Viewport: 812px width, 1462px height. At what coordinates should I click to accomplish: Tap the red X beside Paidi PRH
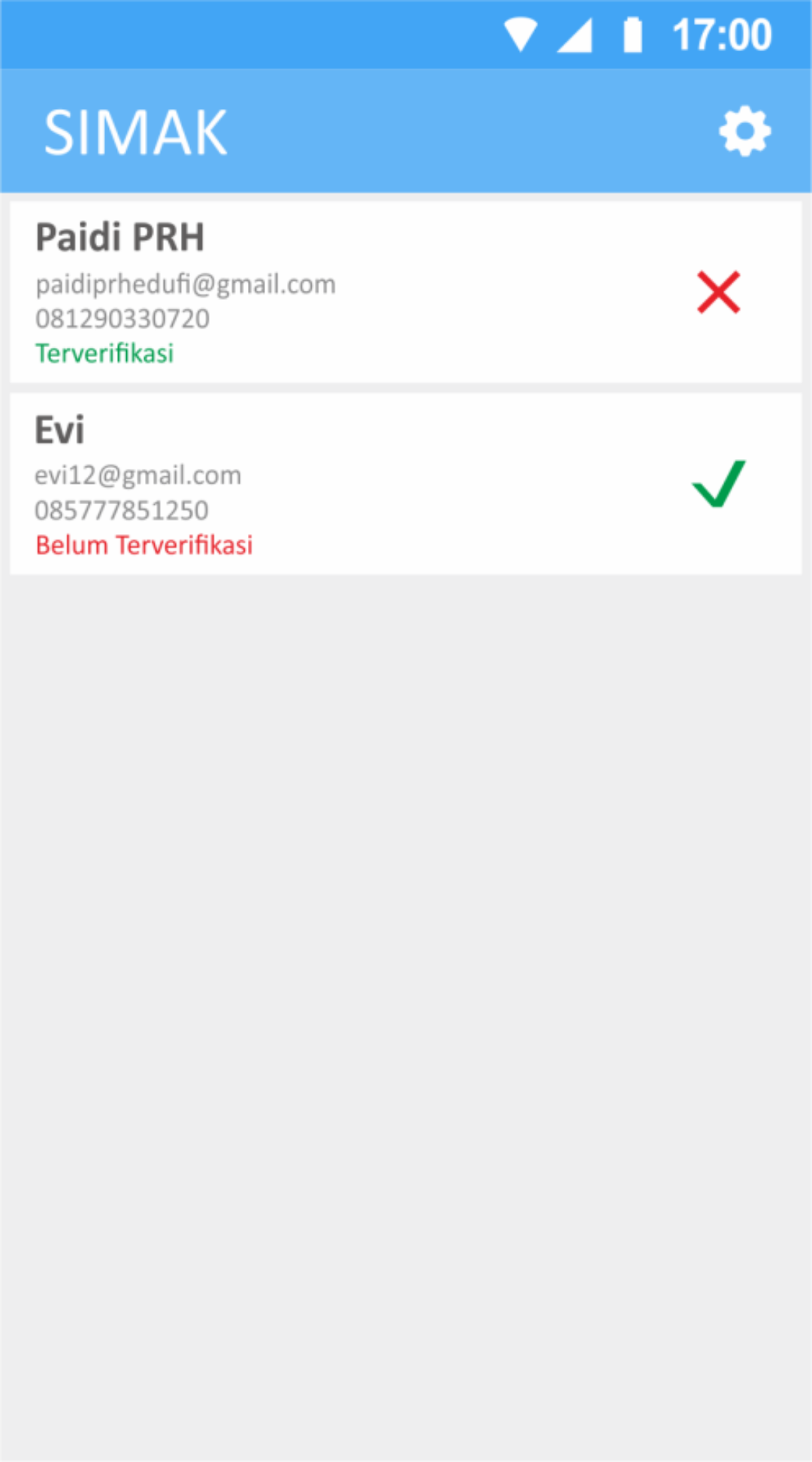pyautogui.click(x=719, y=292)
